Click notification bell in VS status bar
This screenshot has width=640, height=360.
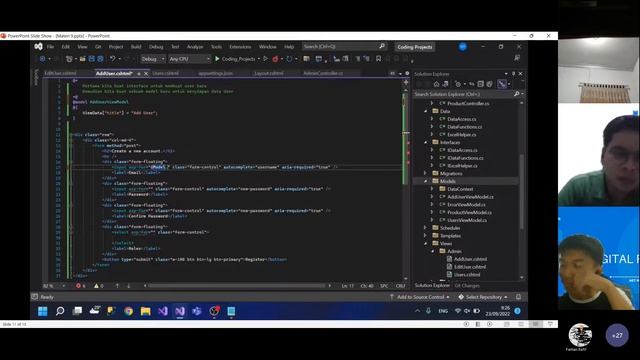coord(518,297)
